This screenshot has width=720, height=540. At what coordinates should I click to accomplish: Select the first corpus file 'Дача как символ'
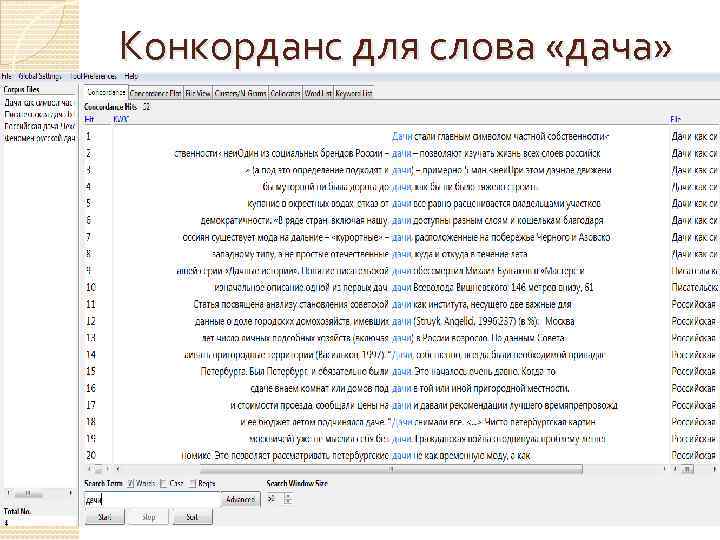click(39, 103)
